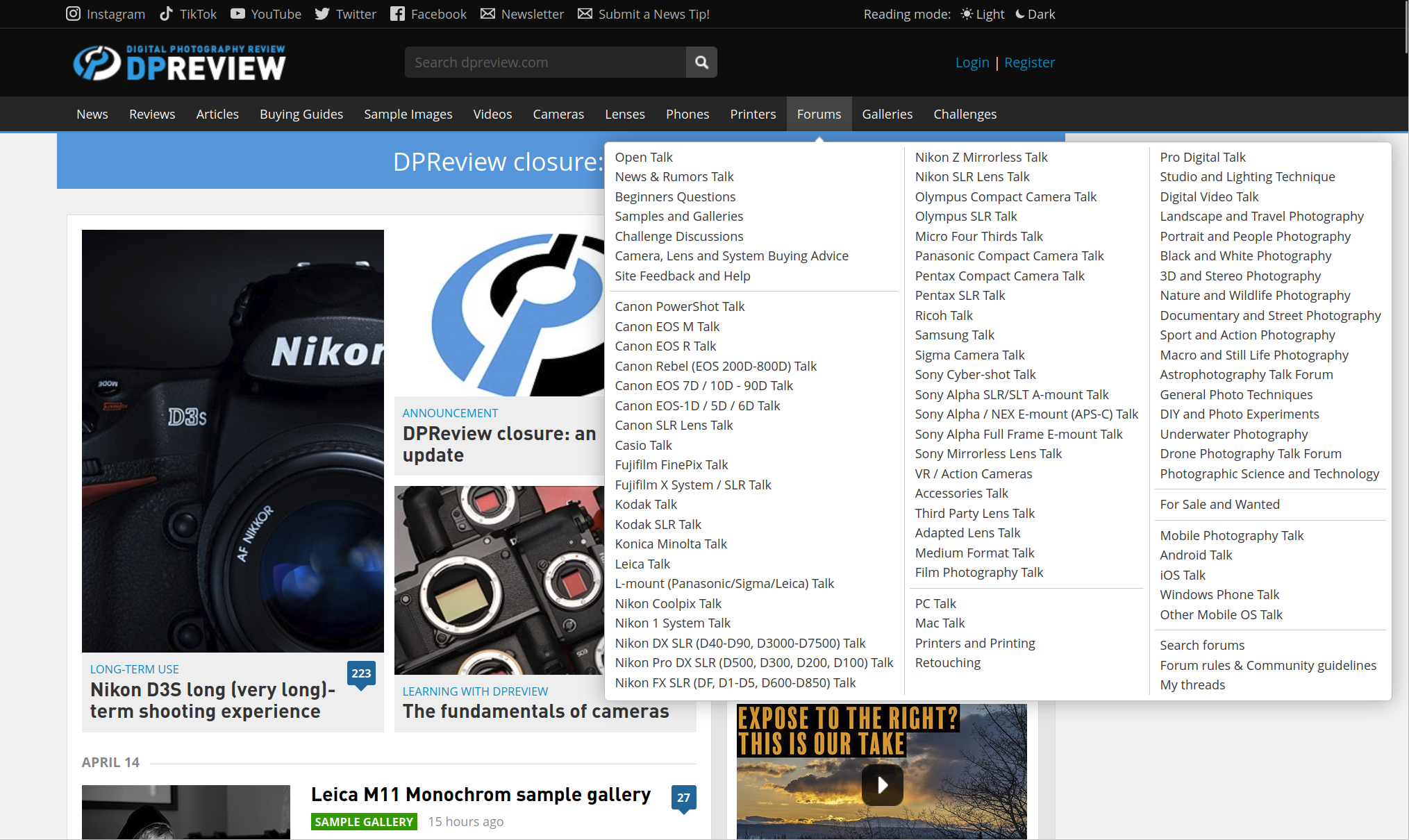The image size is (1409, 840).
Task: Open The fundamentals of cameras article
Action: pos(535,712)
